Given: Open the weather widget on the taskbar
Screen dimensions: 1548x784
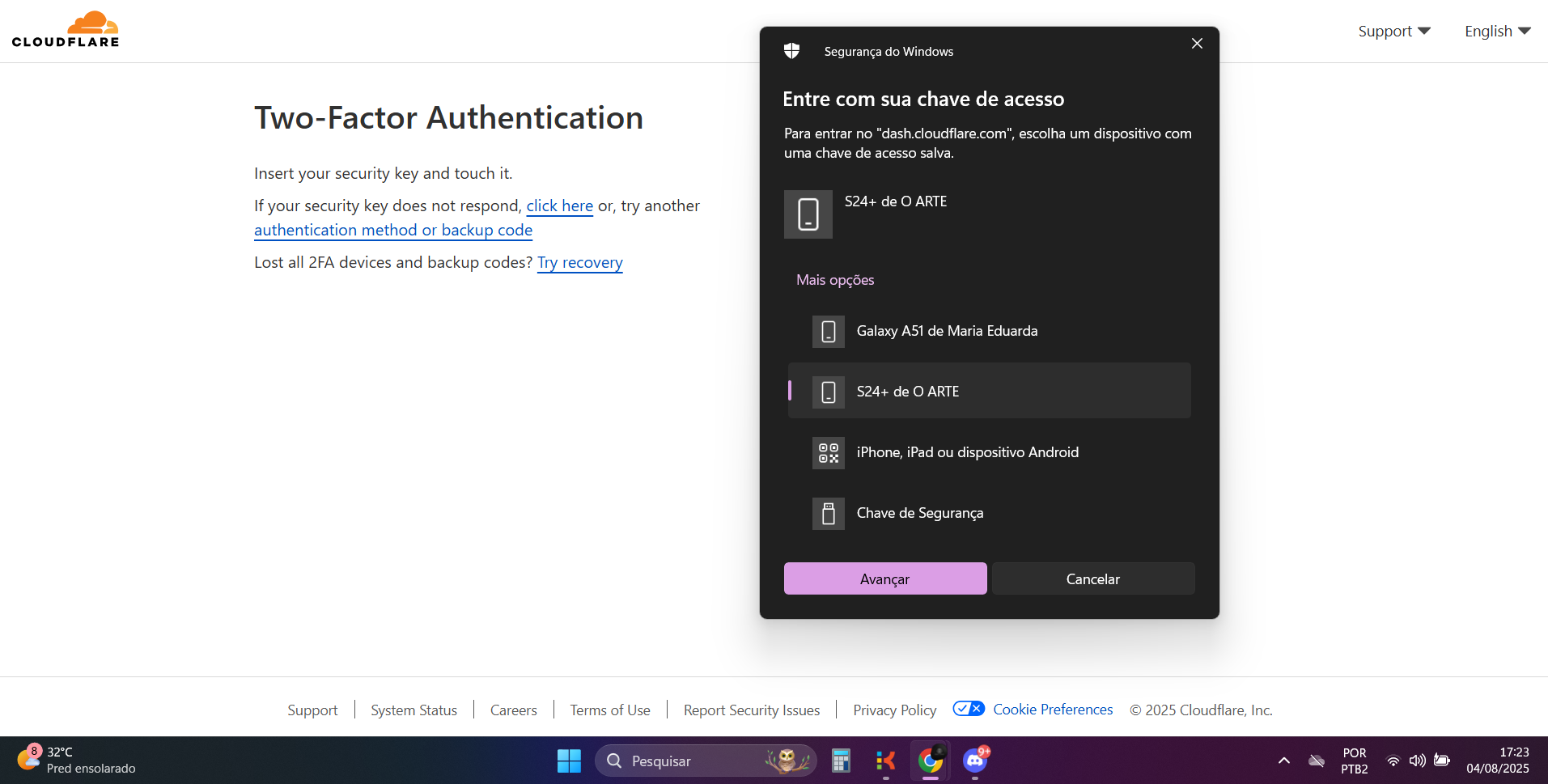Looking at the screenshot, I should [x=77, y=760].
